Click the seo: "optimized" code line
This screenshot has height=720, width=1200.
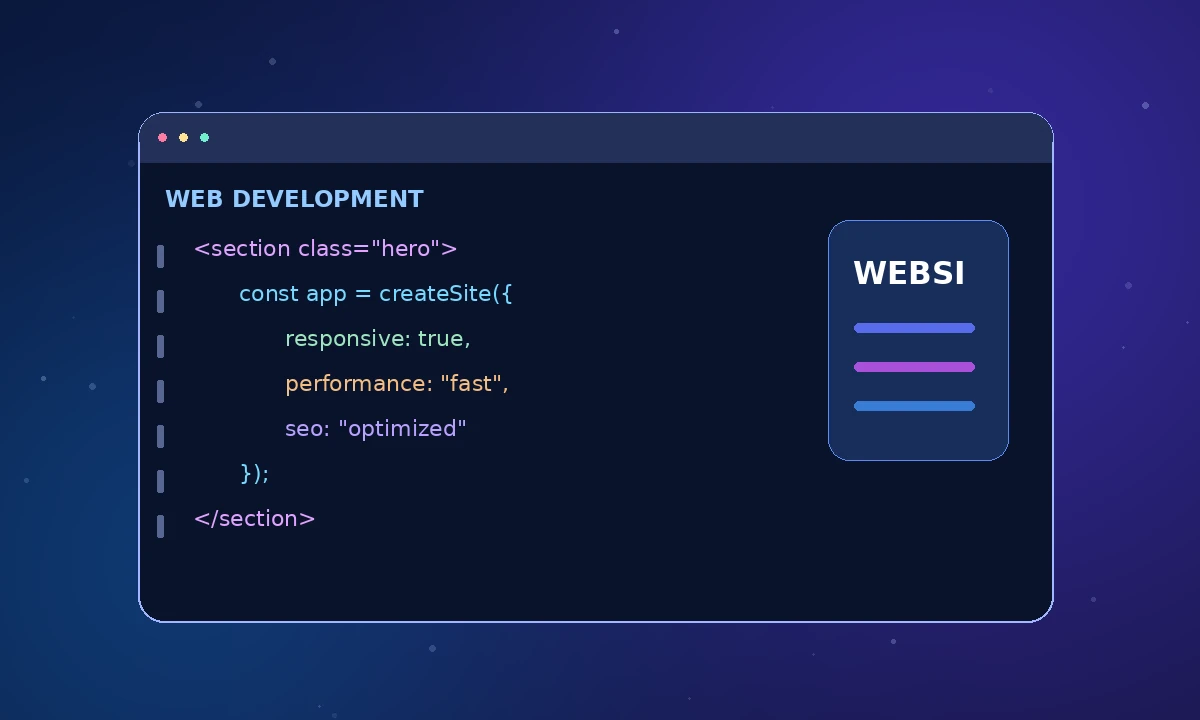point(376,429)
